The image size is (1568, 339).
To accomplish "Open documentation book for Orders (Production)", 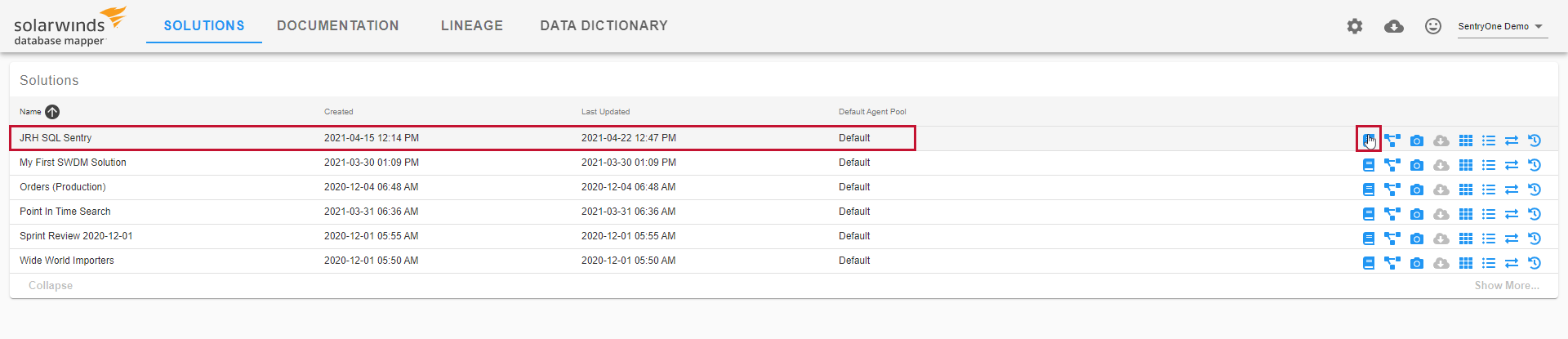I will click(x=1369, y=190).
